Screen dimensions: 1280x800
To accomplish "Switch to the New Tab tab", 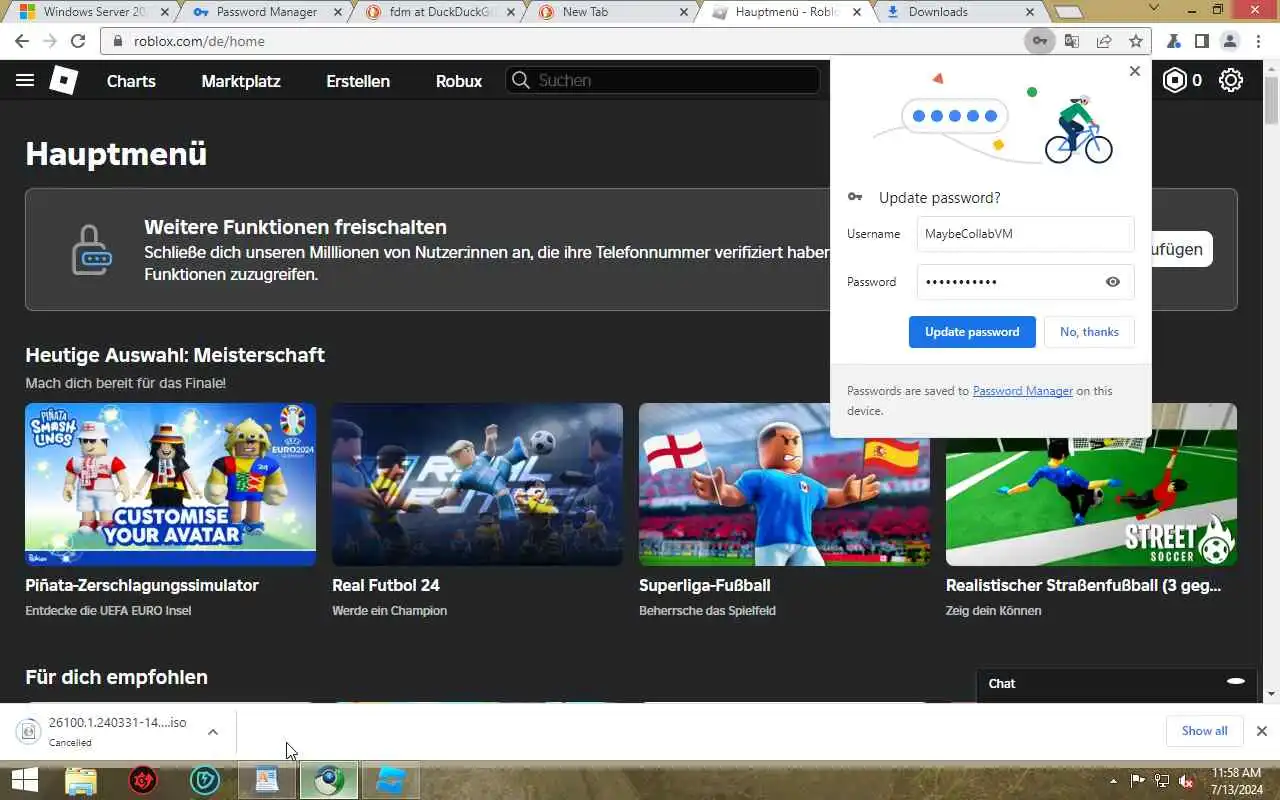I will pyautogui.click(x=614, y=12).
